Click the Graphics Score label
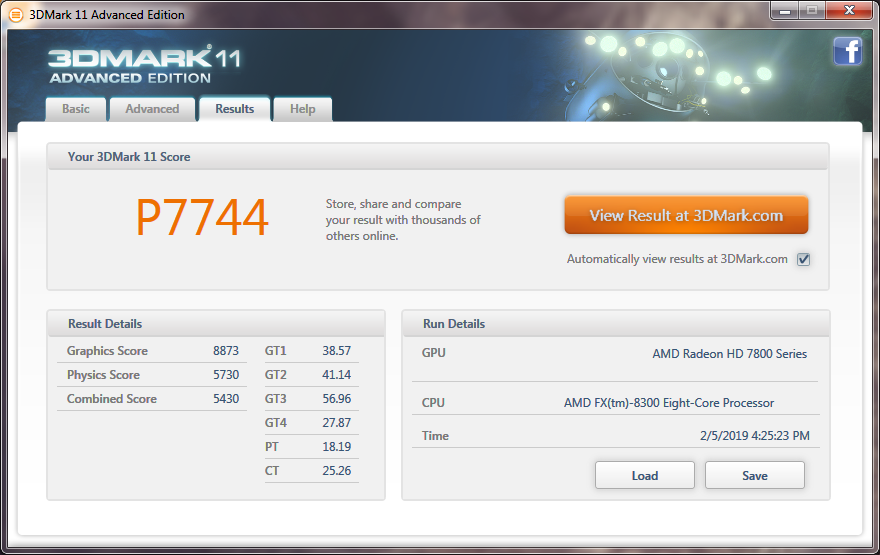This screenshot has width=880, height=555. click(107, 351)
